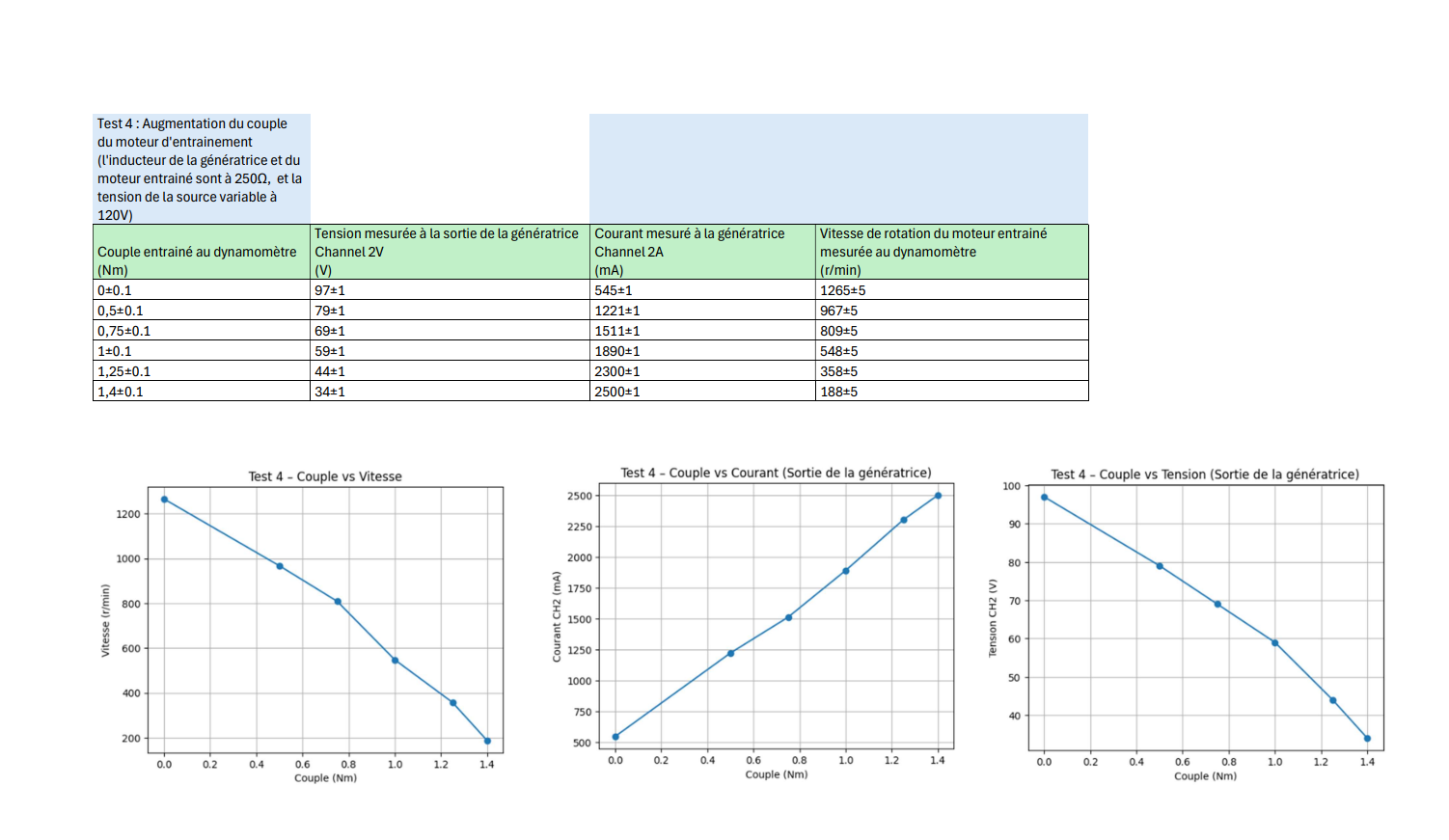Select the last data point in Couple vs Courant
Image resolution: width=1449 pixels, height=840 pixels.
(938, 496)
